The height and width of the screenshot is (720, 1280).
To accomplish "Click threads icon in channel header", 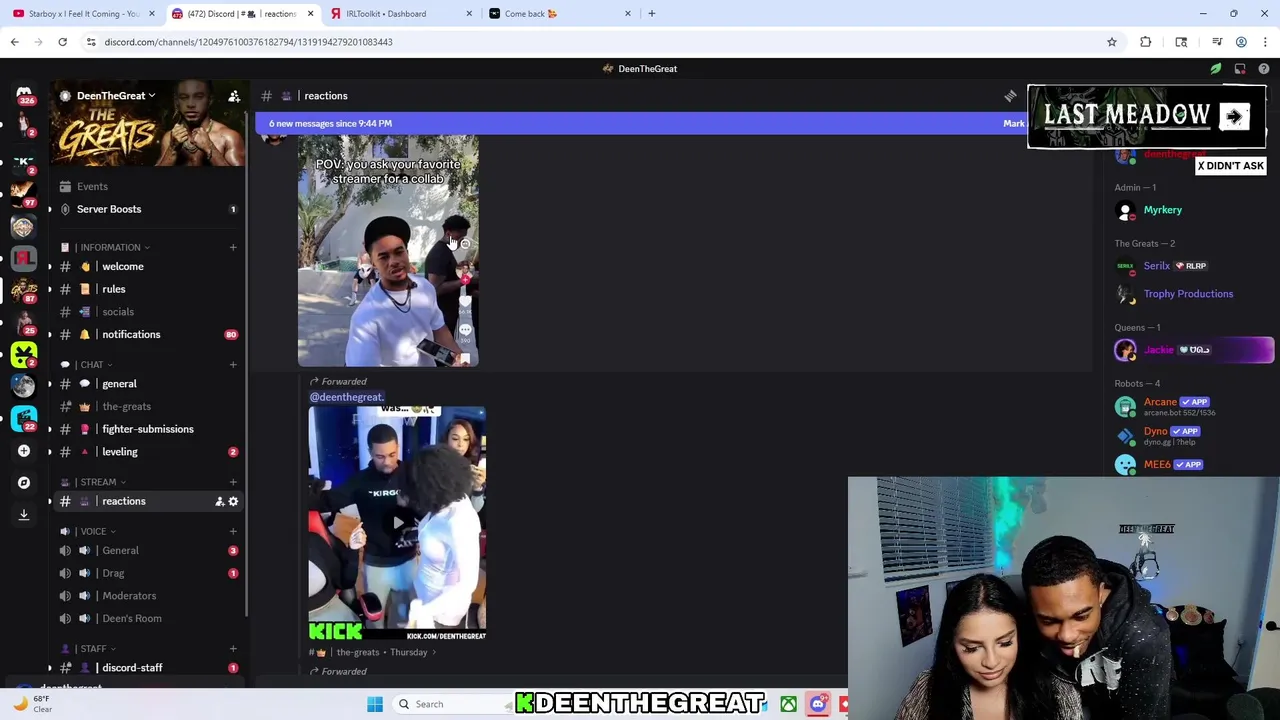I will (1010, 96).
